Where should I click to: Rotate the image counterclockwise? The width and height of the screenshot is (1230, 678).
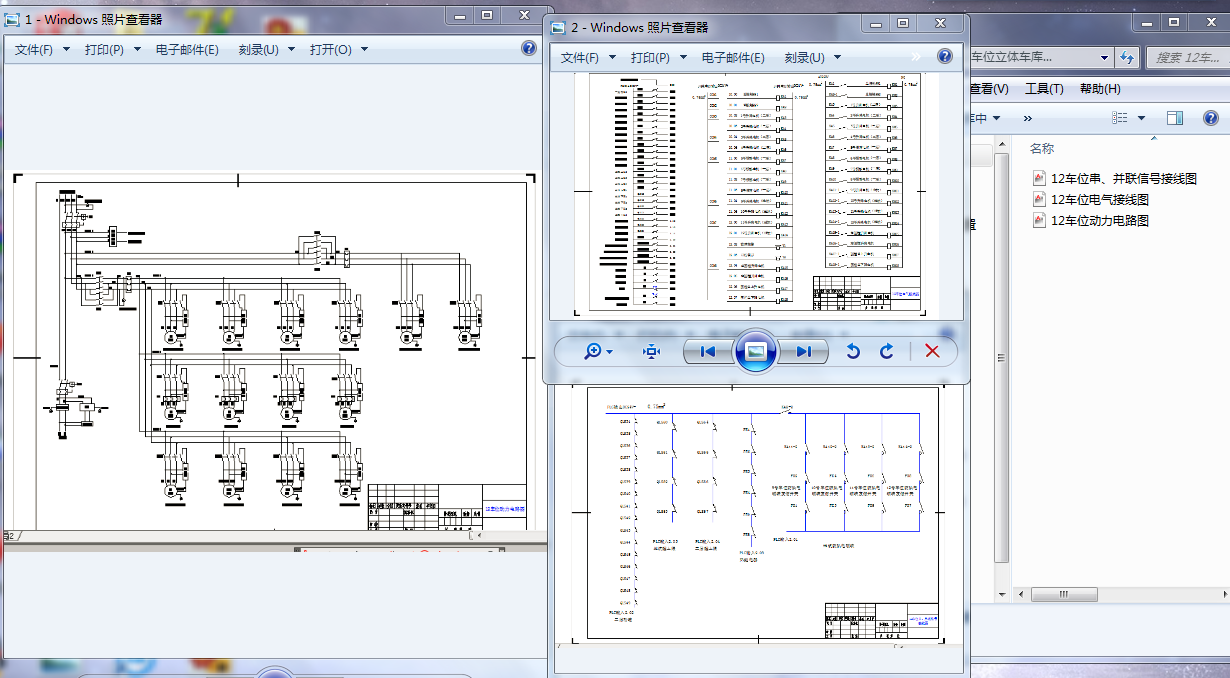click(x=853, y=351)
